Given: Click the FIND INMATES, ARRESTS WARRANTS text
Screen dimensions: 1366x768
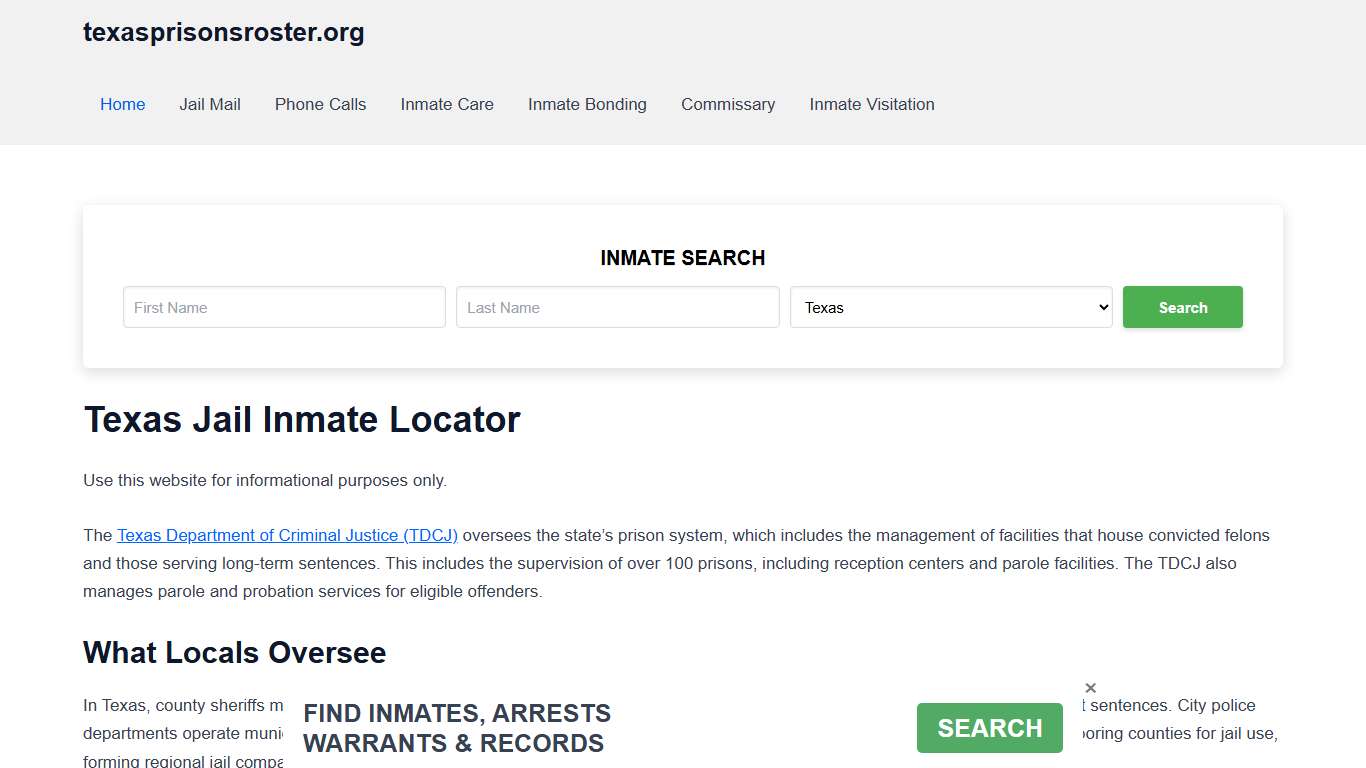Looking at the screenshot, I should pos(457,728).
